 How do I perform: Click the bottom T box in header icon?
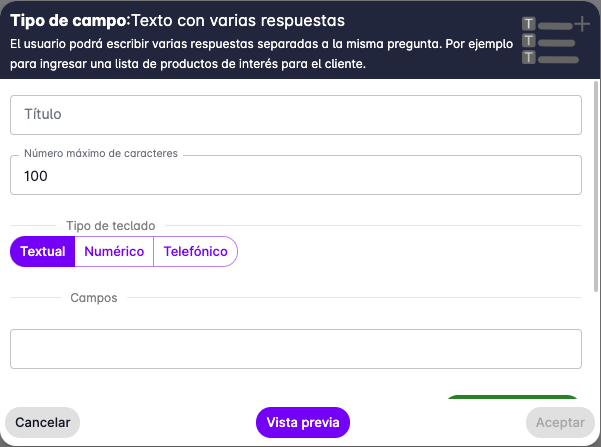tap(529, 57)
